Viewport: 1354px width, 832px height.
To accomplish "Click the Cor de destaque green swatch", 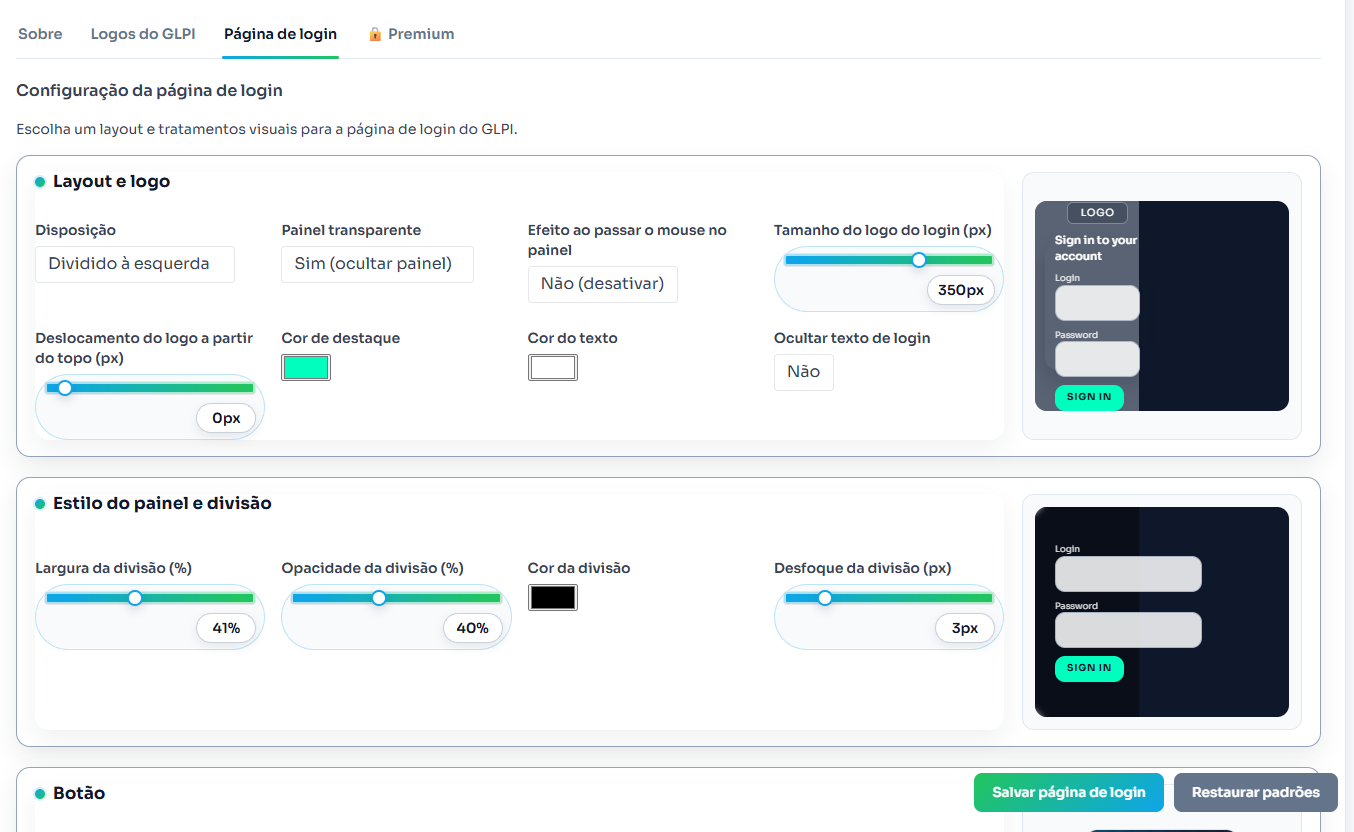I will click(x=306, y=368).
